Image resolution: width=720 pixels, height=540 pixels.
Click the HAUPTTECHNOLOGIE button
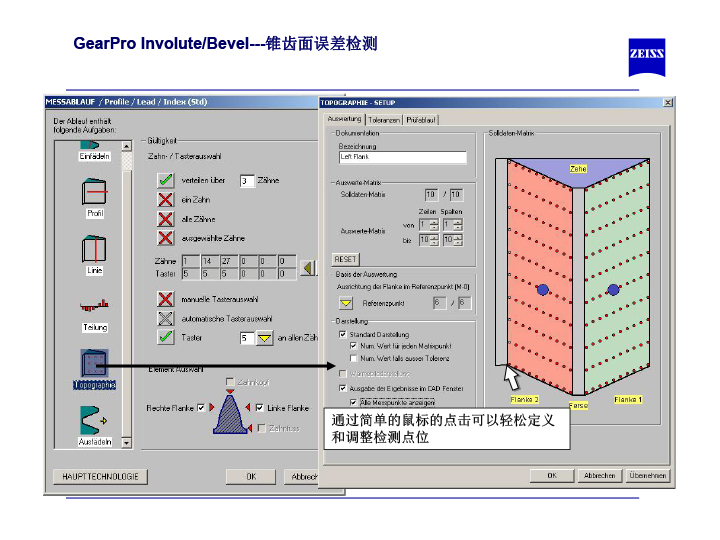click(100, 476)
